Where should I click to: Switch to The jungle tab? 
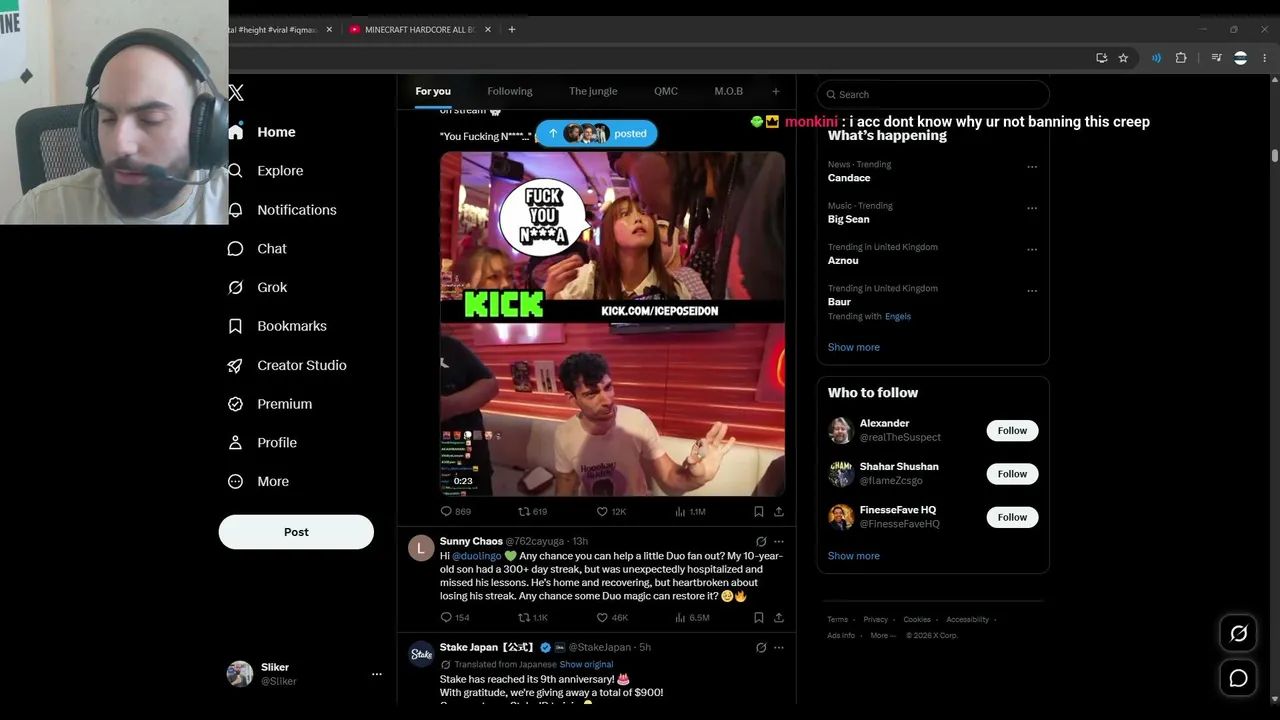tap(593, 91)
